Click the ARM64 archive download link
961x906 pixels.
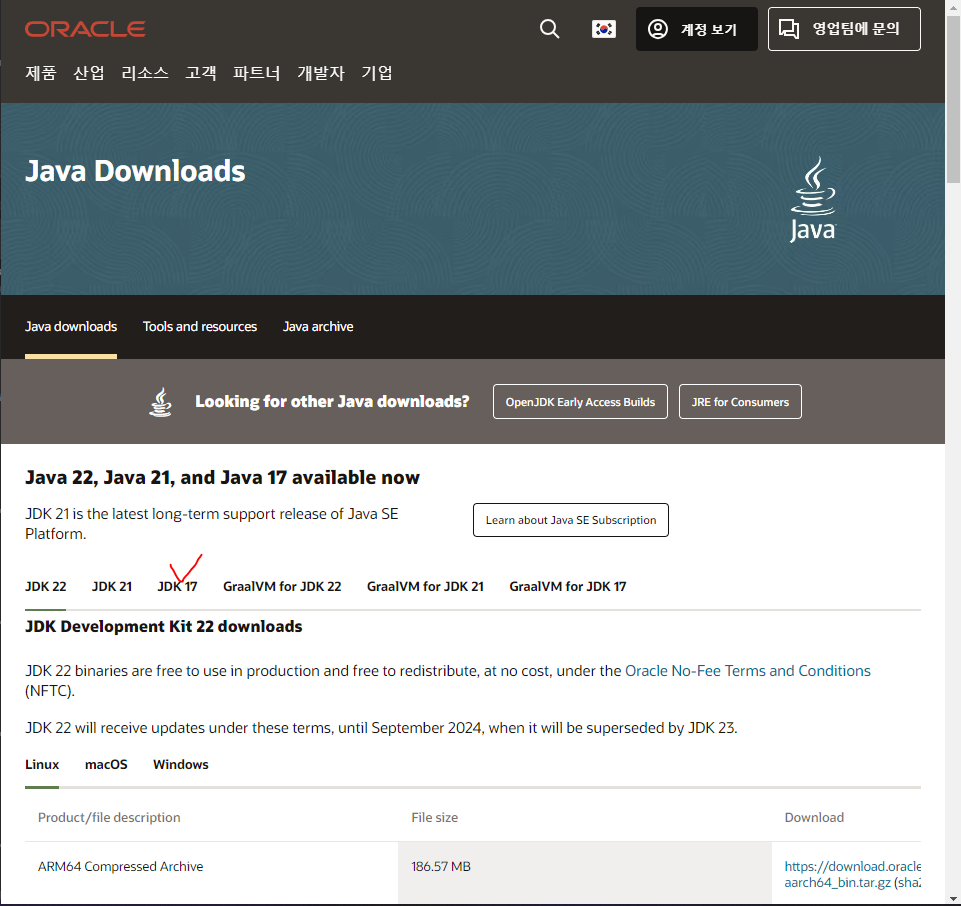click(x=852, y=874)
